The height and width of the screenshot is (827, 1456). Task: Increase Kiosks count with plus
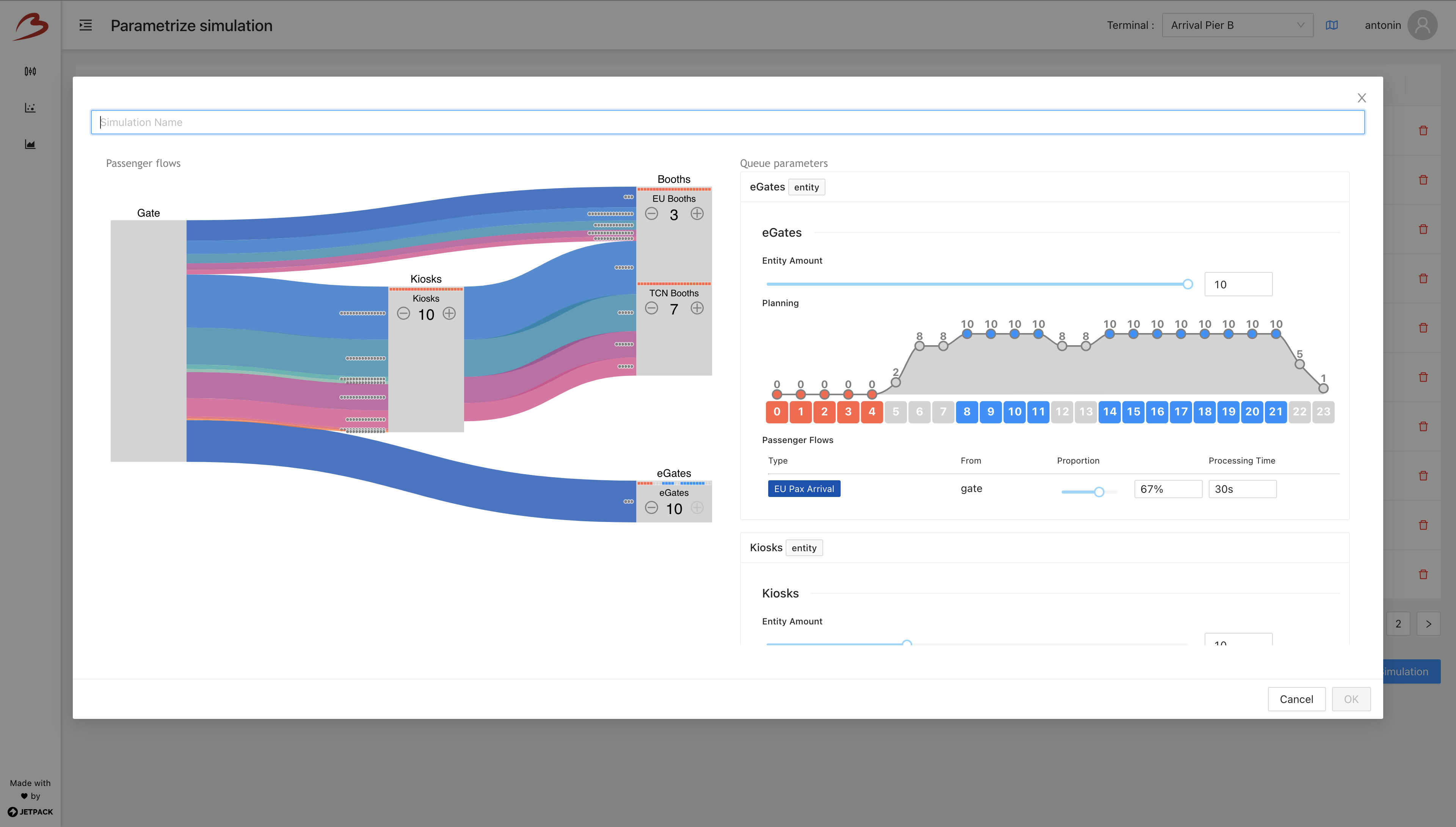tap(449, 313)
